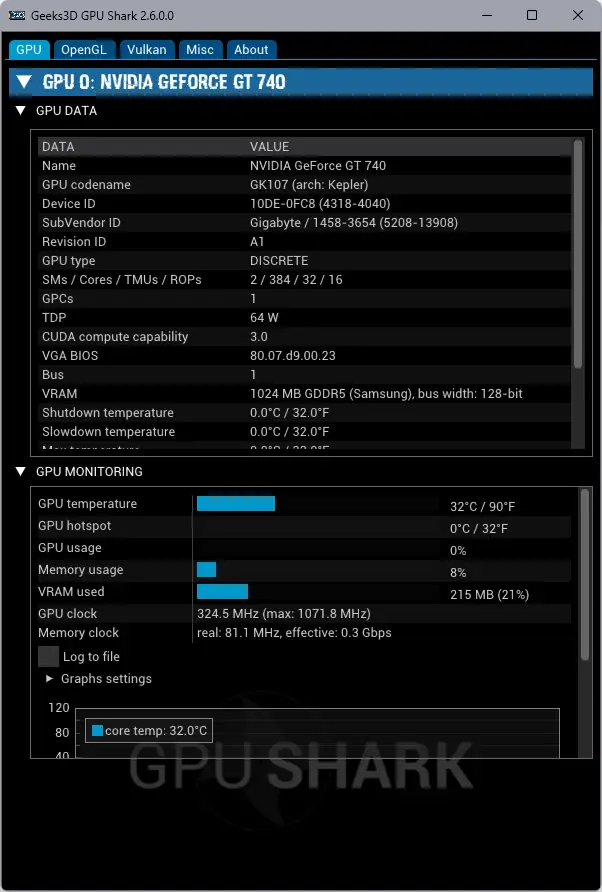Click the VALUE column header
The width and height of the screenshot is (602, 892).
(269, 147)
